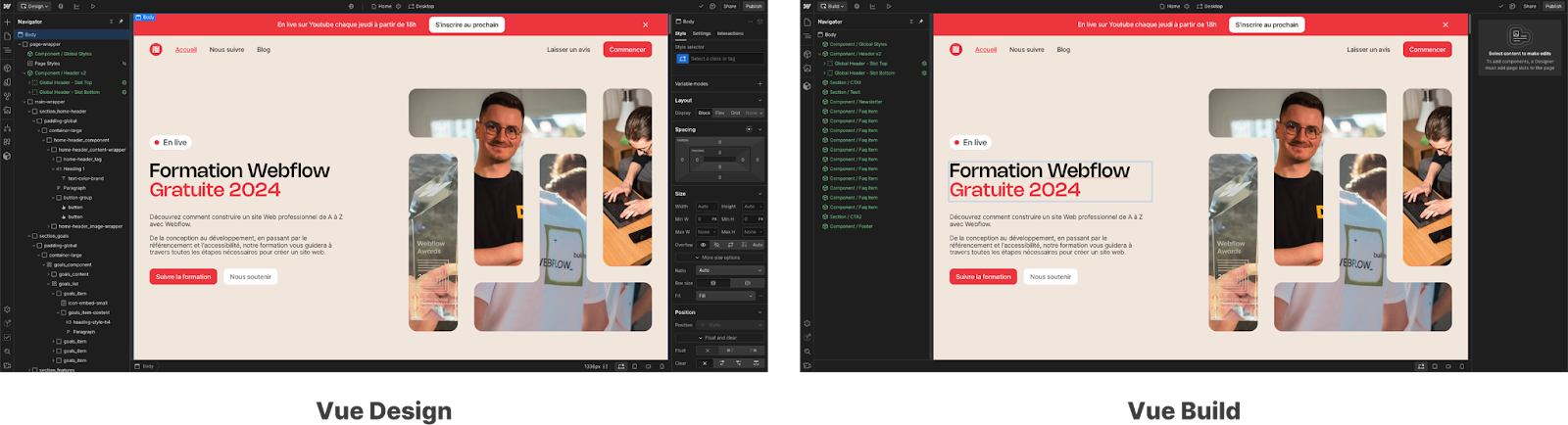Click Share button in Build view
The height and width of the screenshot is (425, 1568).
pos(1530,6)
